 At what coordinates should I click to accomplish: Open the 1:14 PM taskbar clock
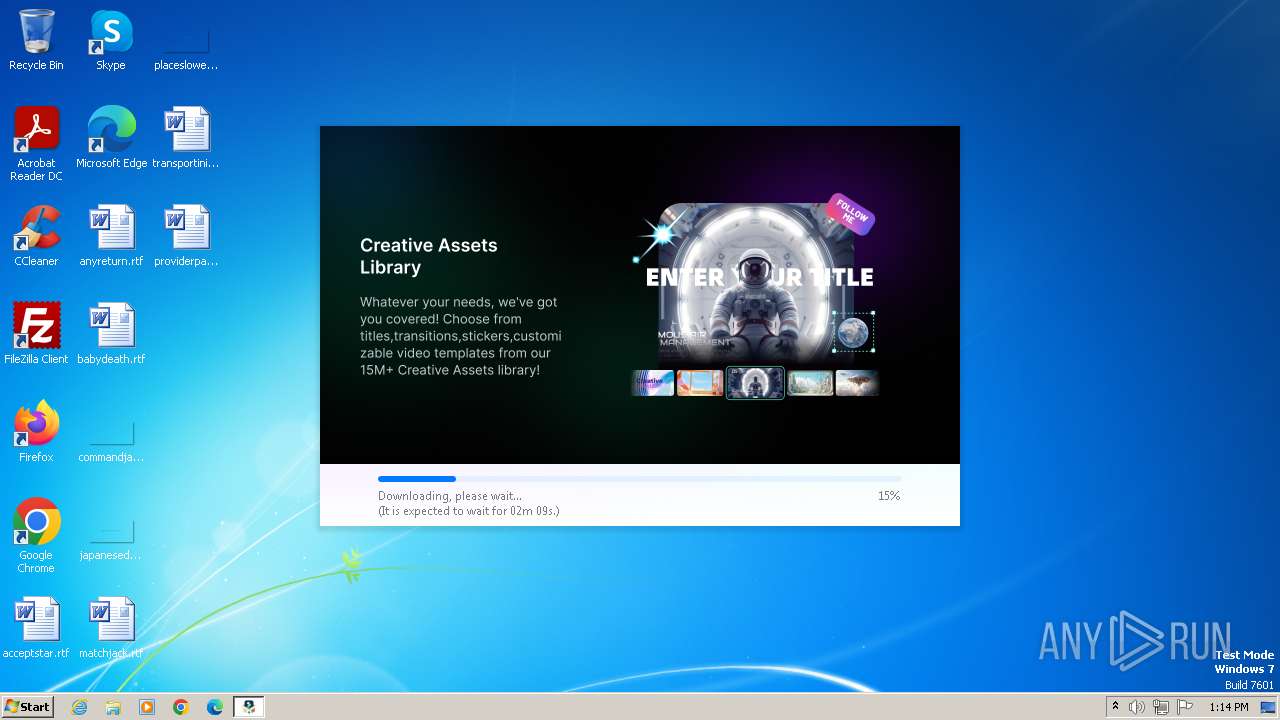(1229, 707)
